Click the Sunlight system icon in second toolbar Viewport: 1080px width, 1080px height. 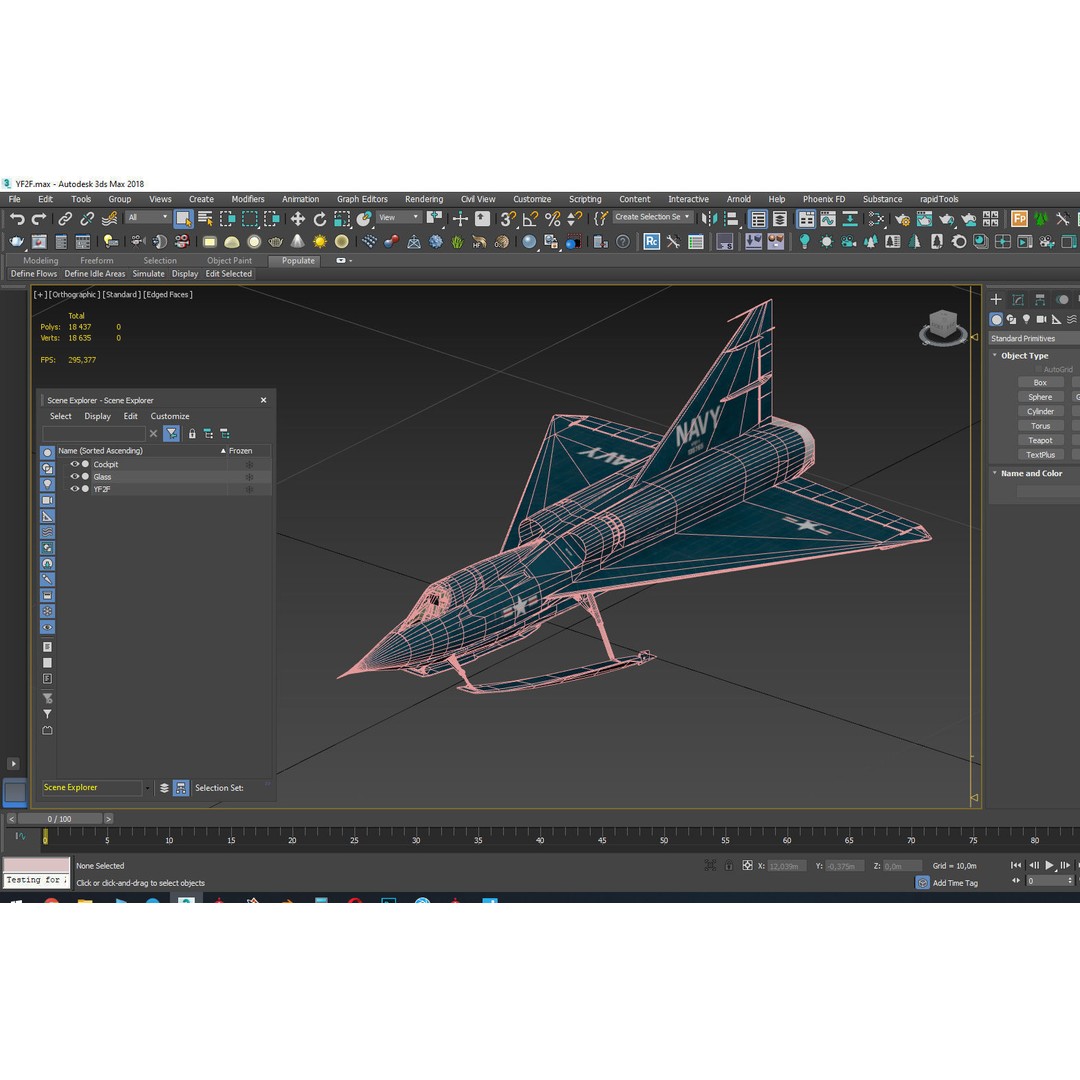[x=320, y=242]
